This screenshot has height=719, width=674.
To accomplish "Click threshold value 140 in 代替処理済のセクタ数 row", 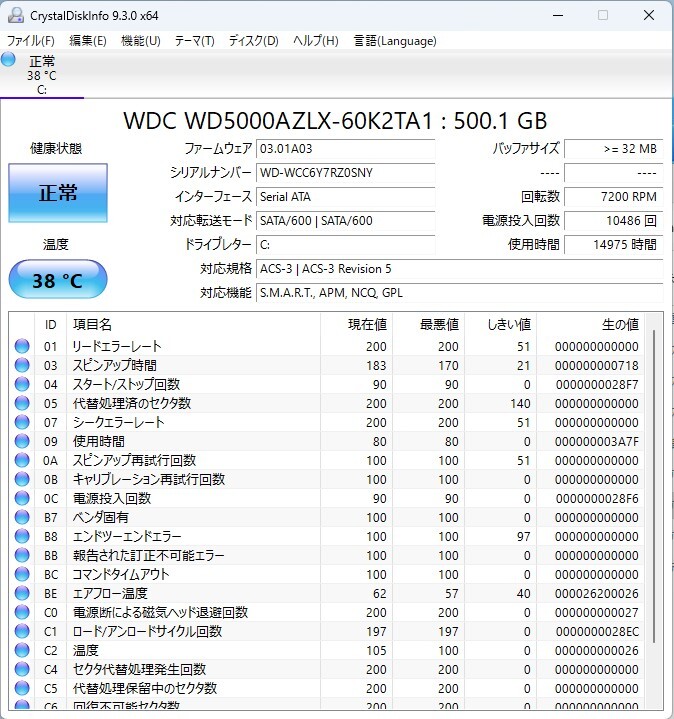I will coord(520,404).
